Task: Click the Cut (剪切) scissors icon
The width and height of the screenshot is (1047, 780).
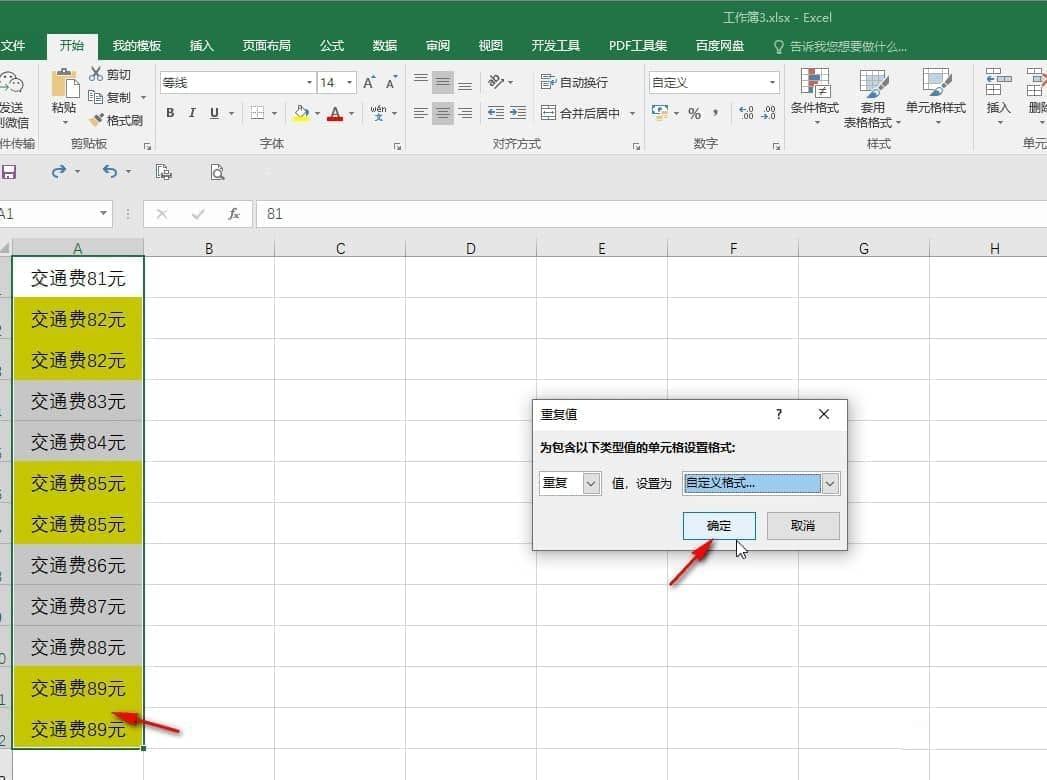Action: click(96, 74)
